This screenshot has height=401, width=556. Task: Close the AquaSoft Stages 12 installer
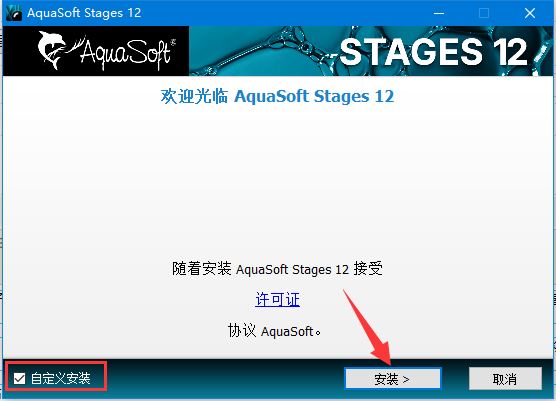point(530,13)
